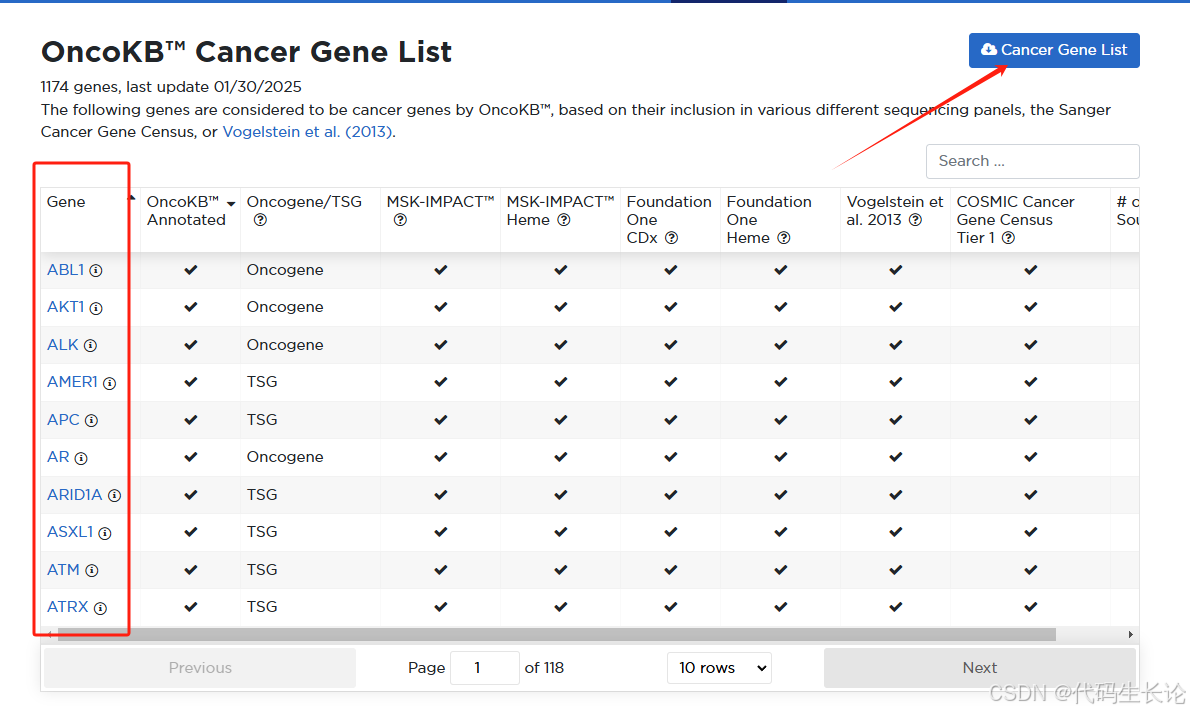This screenshot has height=713, width=1190.
Task: Click the info icon next to APC
Action: (x=91, y=421)
